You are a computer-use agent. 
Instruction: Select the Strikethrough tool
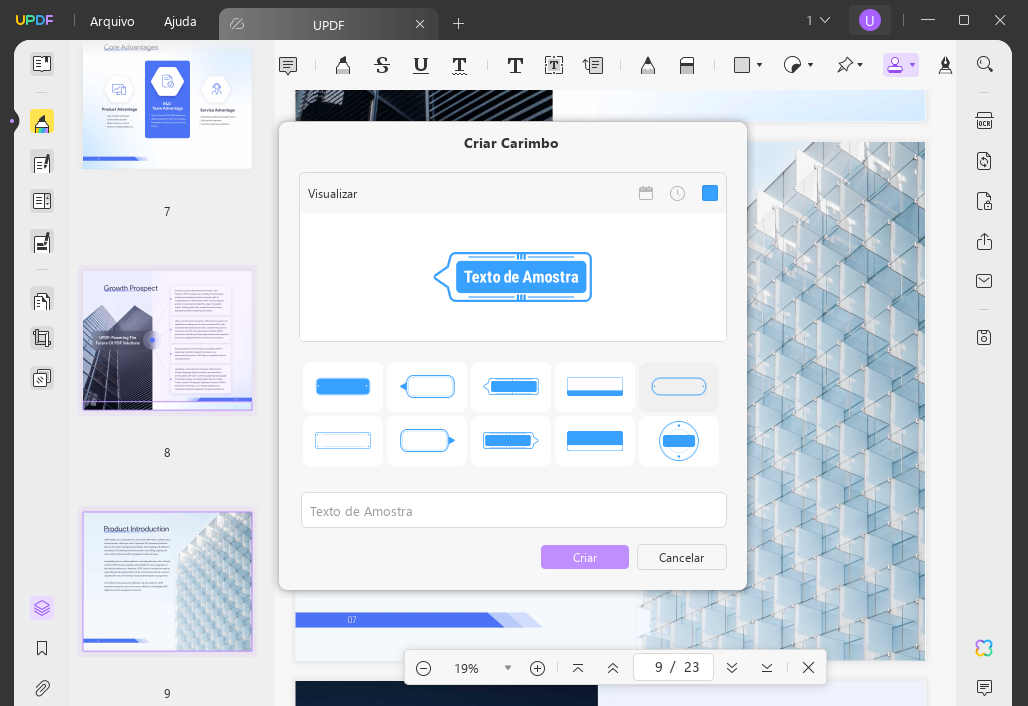pyautogui.click(x=382, y=65)
